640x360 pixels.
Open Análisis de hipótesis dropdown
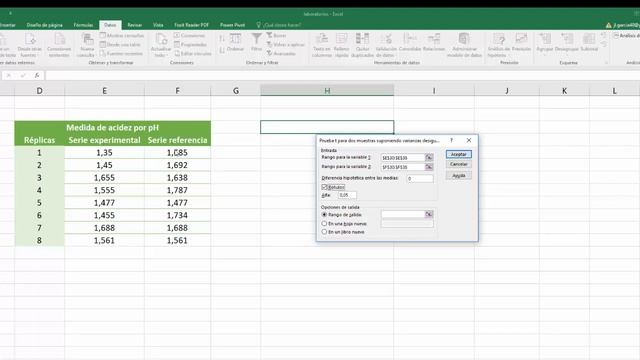point(498,45)
